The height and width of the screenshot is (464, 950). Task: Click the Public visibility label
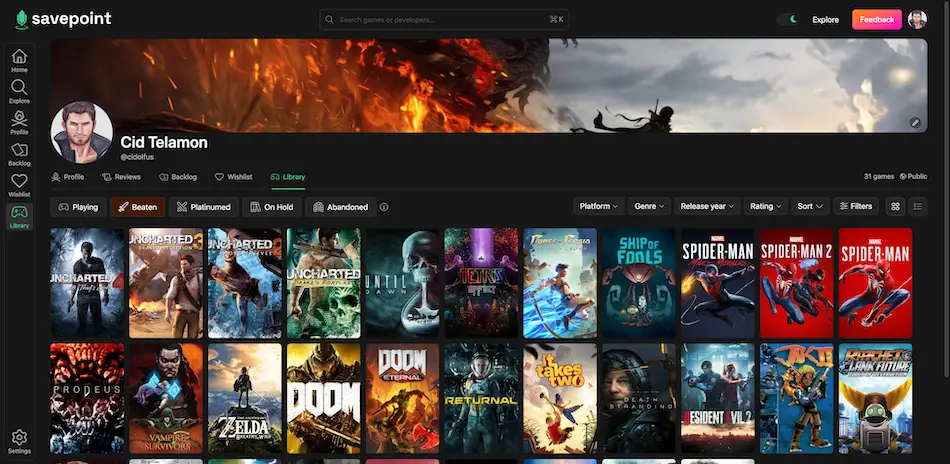(914, 176)
